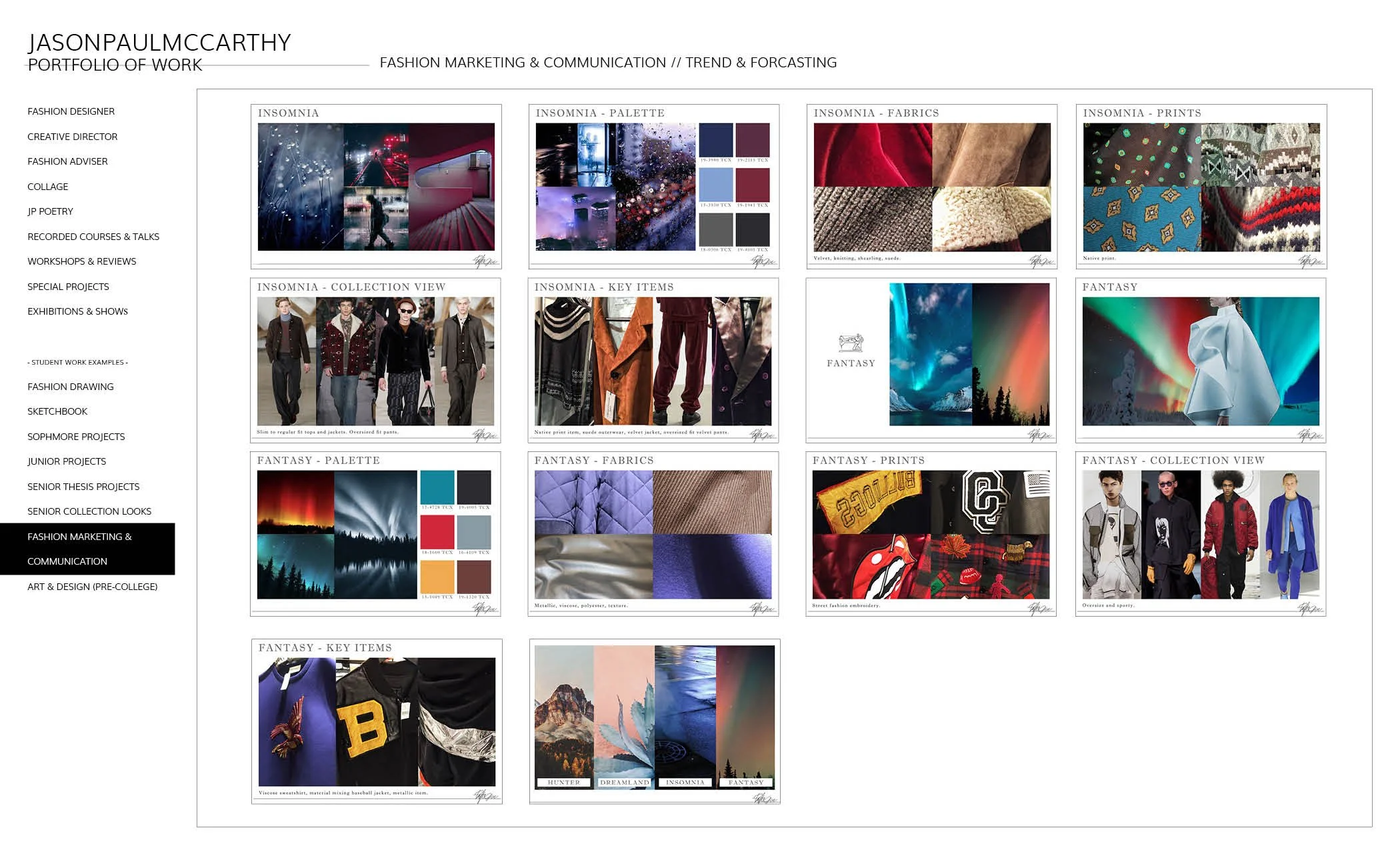The image size is (1400, 850).
Task: Open JP Poetry page
Action: (x=50, y=211)
